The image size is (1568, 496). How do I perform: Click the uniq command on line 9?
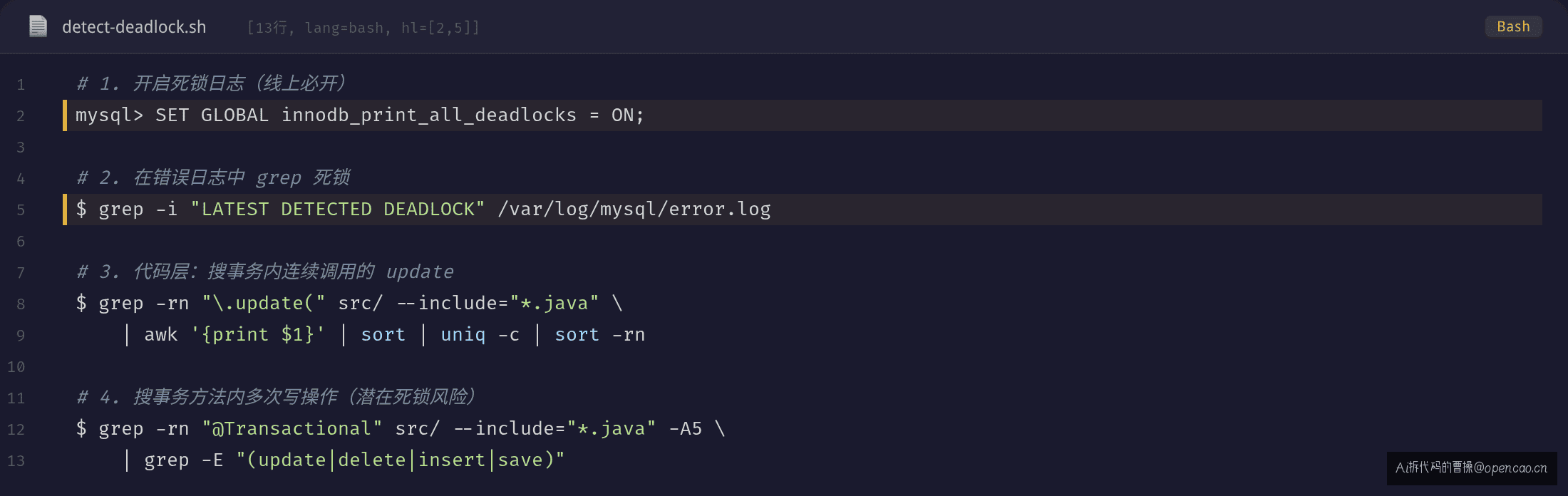463,334
